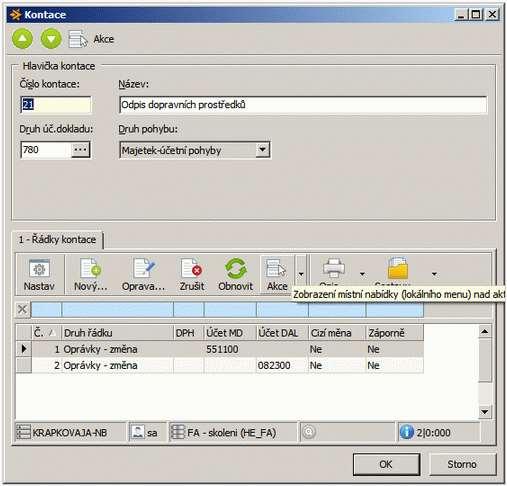Sort by the DPH column header
The width and height of the screenshot is (507, 486).
(x=189, y=333)
